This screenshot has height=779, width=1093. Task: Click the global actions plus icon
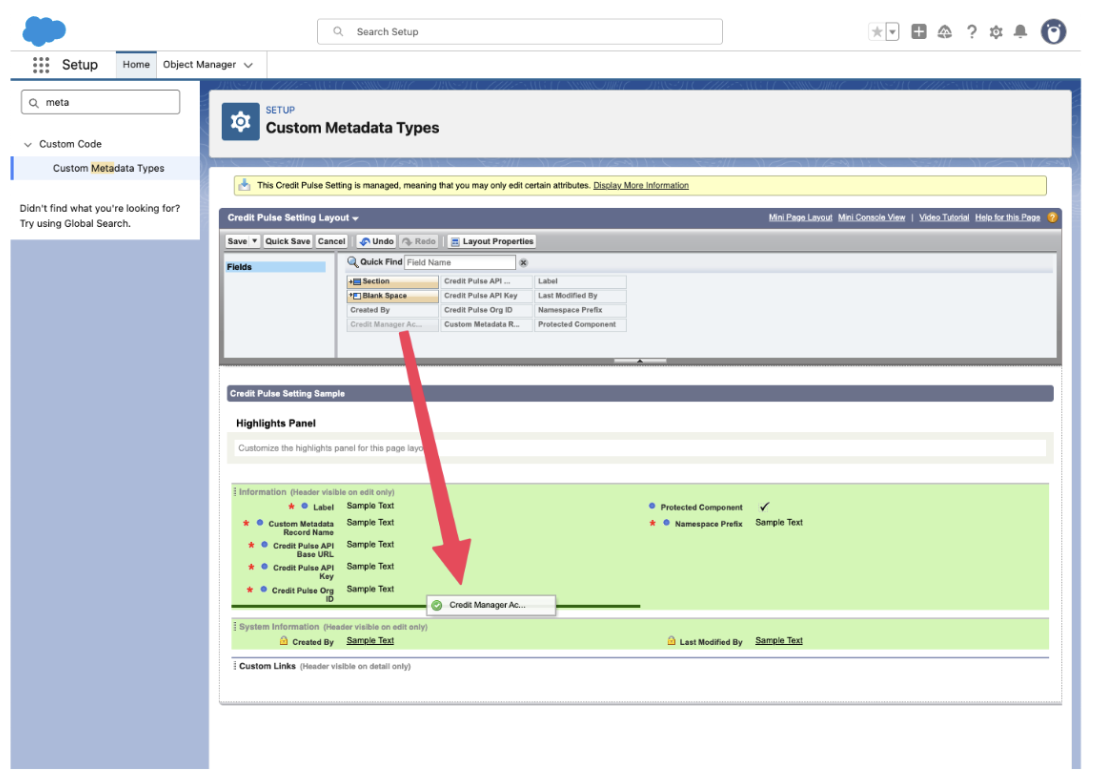click(x=919, y=32)
